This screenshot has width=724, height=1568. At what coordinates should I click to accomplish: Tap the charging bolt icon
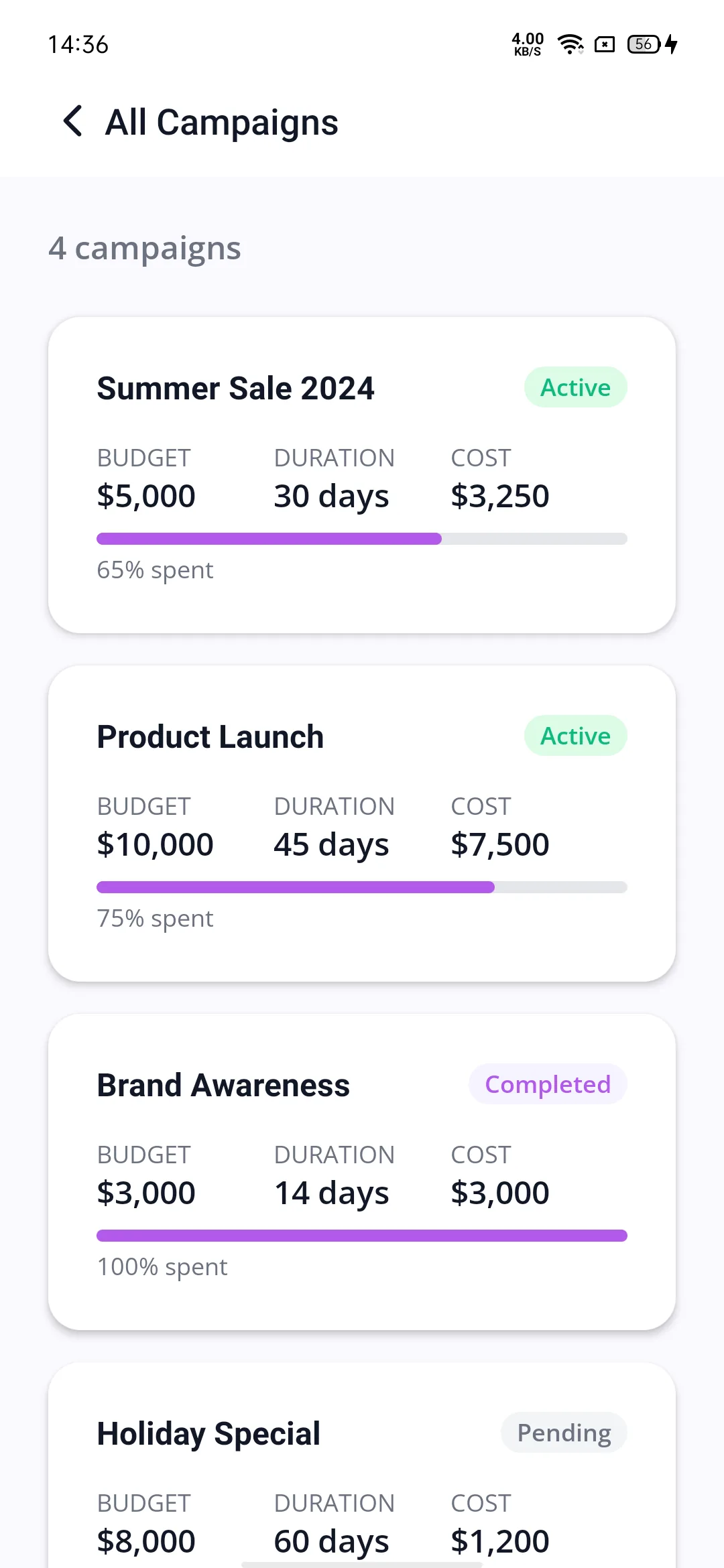click(671, 44)
